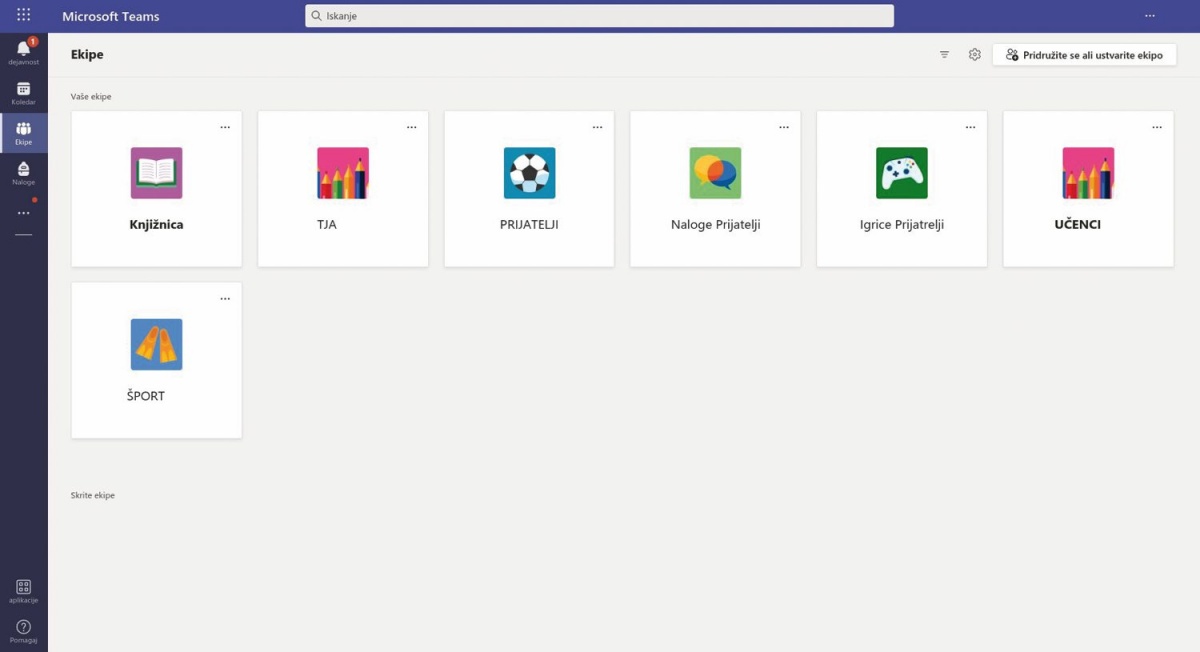Click the Ekipe page heading

[x=87, y=55]
